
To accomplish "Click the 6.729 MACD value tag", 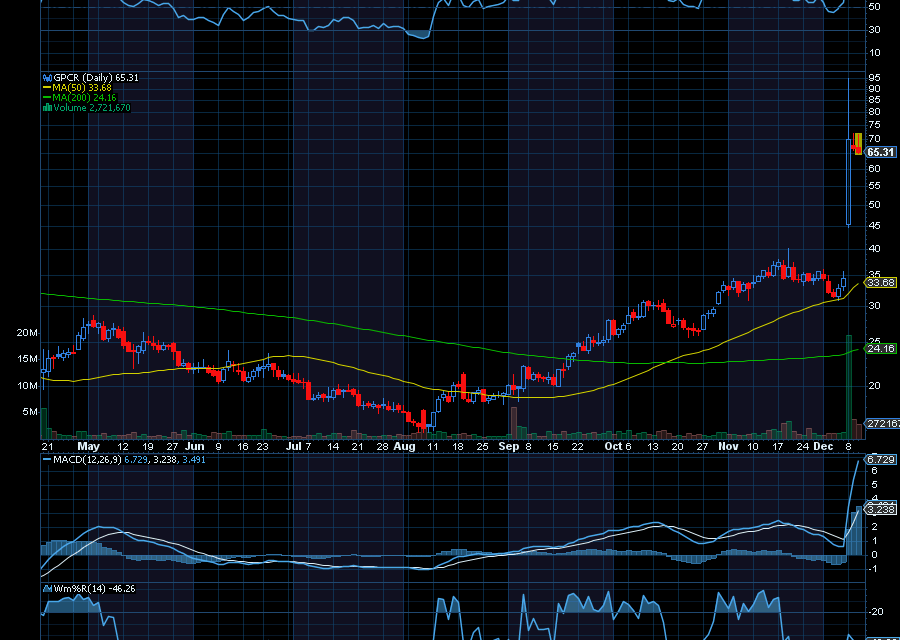I will click(880, 459).
